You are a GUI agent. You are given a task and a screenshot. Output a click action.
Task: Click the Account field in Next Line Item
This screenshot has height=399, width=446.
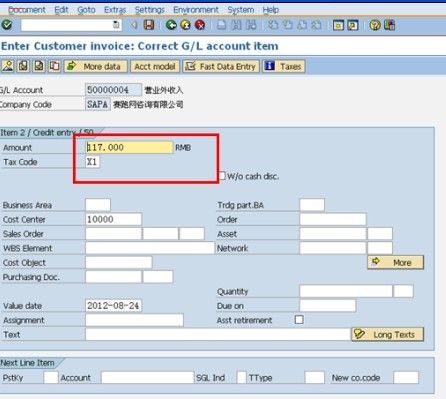click(147, 377)
